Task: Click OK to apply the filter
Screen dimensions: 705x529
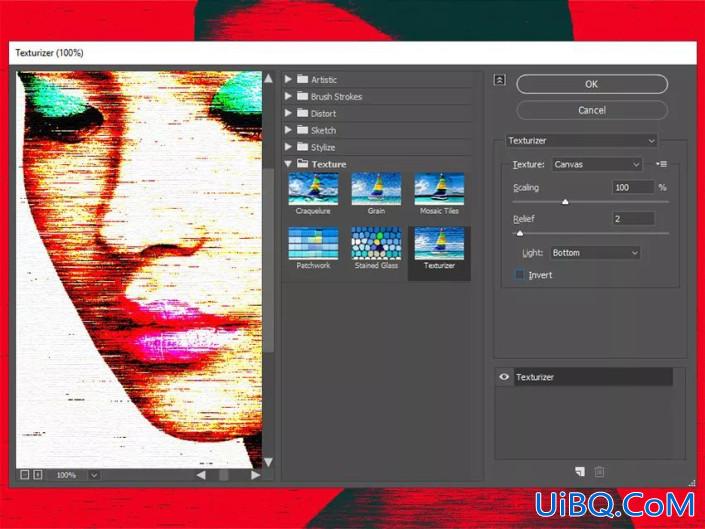Action: (x=592, y=84)
